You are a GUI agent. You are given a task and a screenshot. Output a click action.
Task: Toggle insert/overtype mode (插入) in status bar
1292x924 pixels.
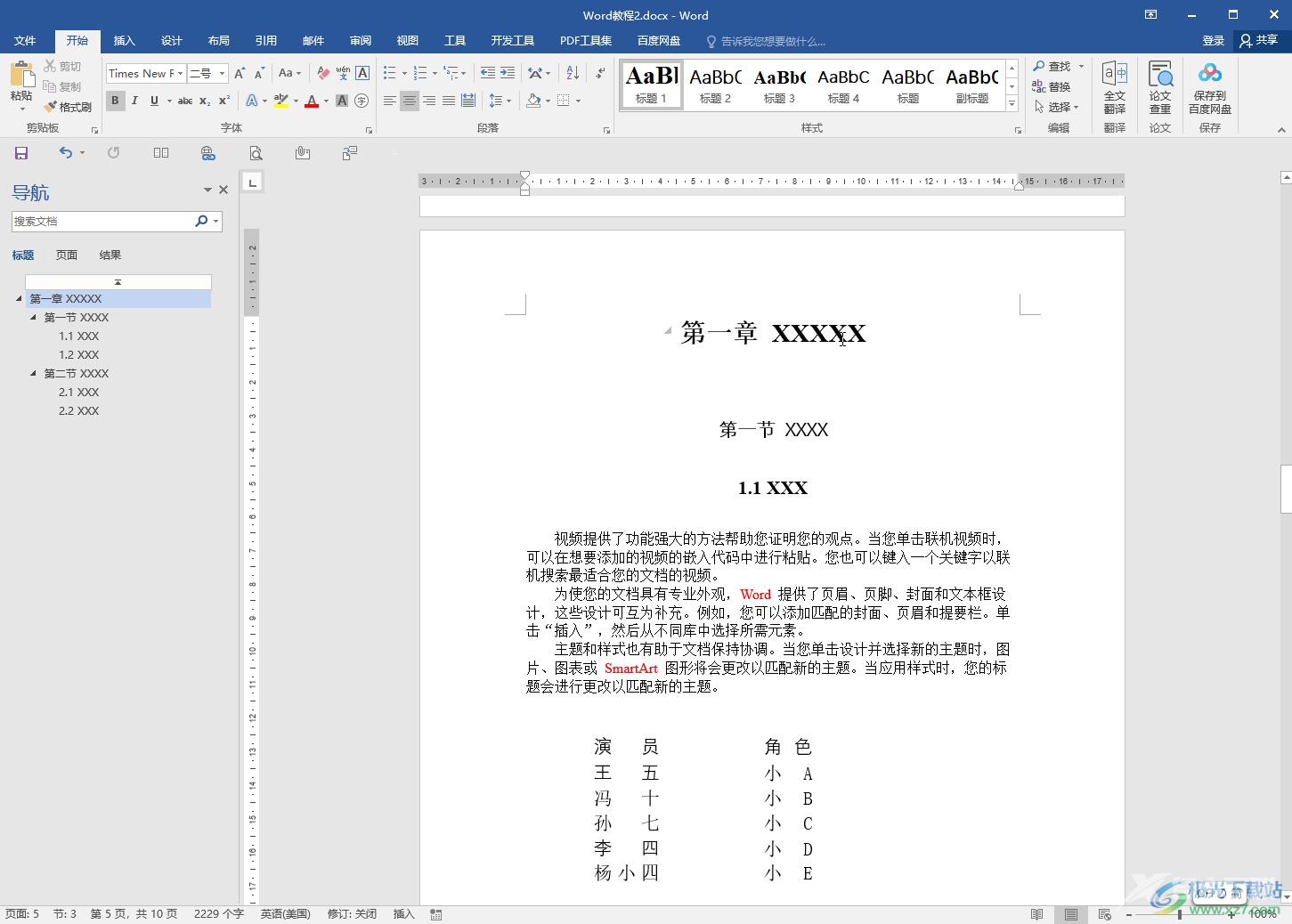tap(404, 914)
